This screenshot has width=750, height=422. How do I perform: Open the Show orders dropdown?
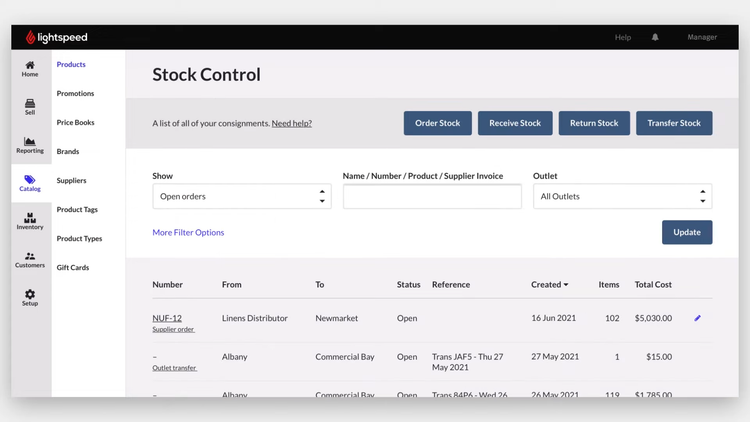tap(241, 197)
